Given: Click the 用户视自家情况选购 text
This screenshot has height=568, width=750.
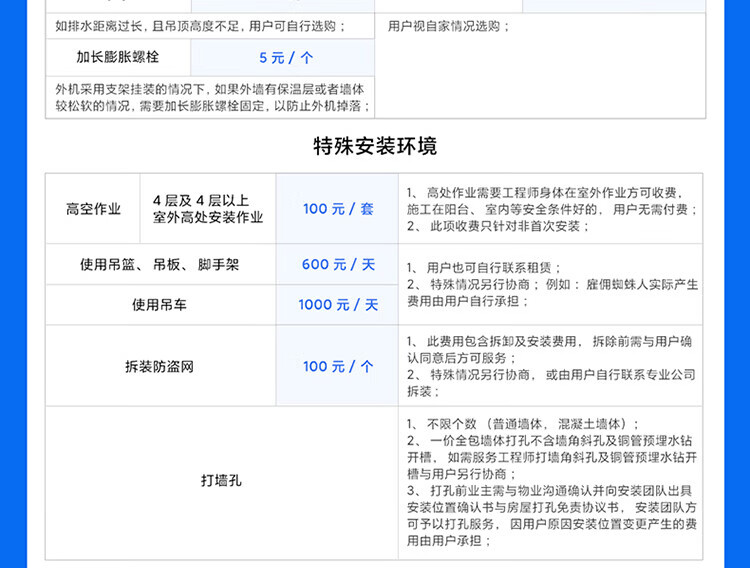Looking at the screenshot, I should coord(449,26).
